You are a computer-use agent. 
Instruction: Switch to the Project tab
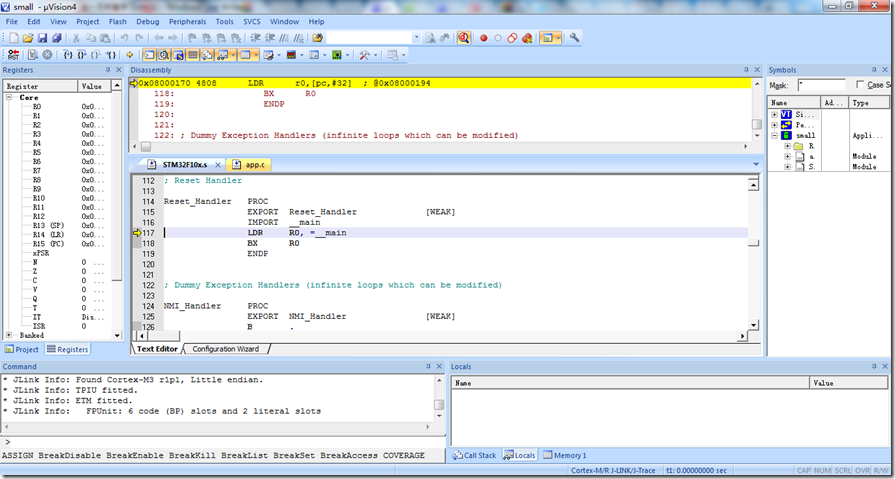(22, 349)
